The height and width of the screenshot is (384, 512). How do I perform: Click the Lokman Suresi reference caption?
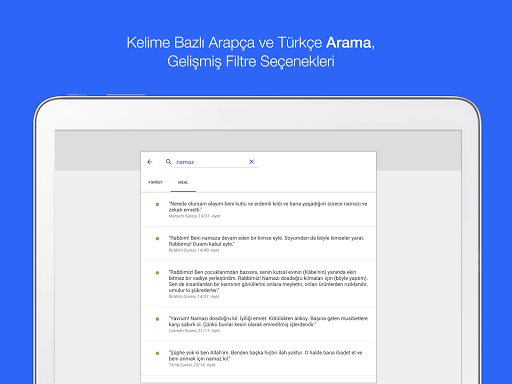tap(194, 331)
